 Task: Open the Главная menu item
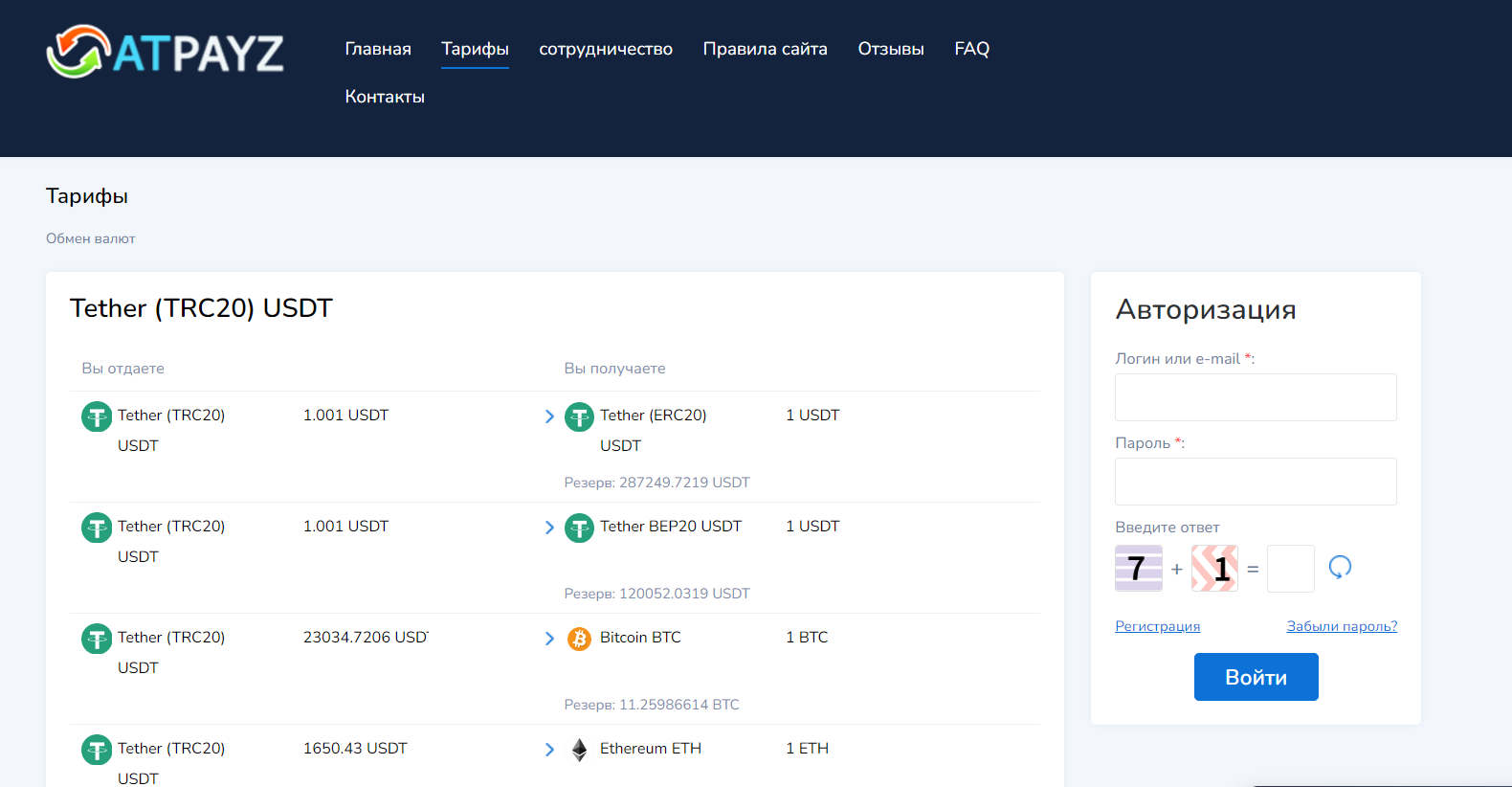pyautogui.click(x=378, y=49)
